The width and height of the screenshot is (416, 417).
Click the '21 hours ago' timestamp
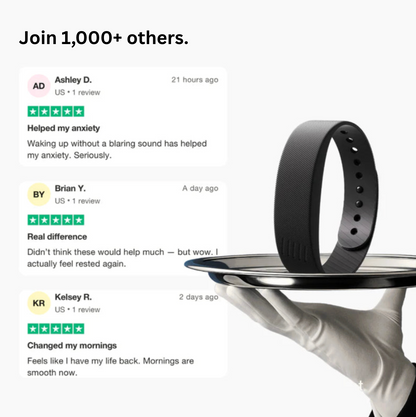(195, 80)
